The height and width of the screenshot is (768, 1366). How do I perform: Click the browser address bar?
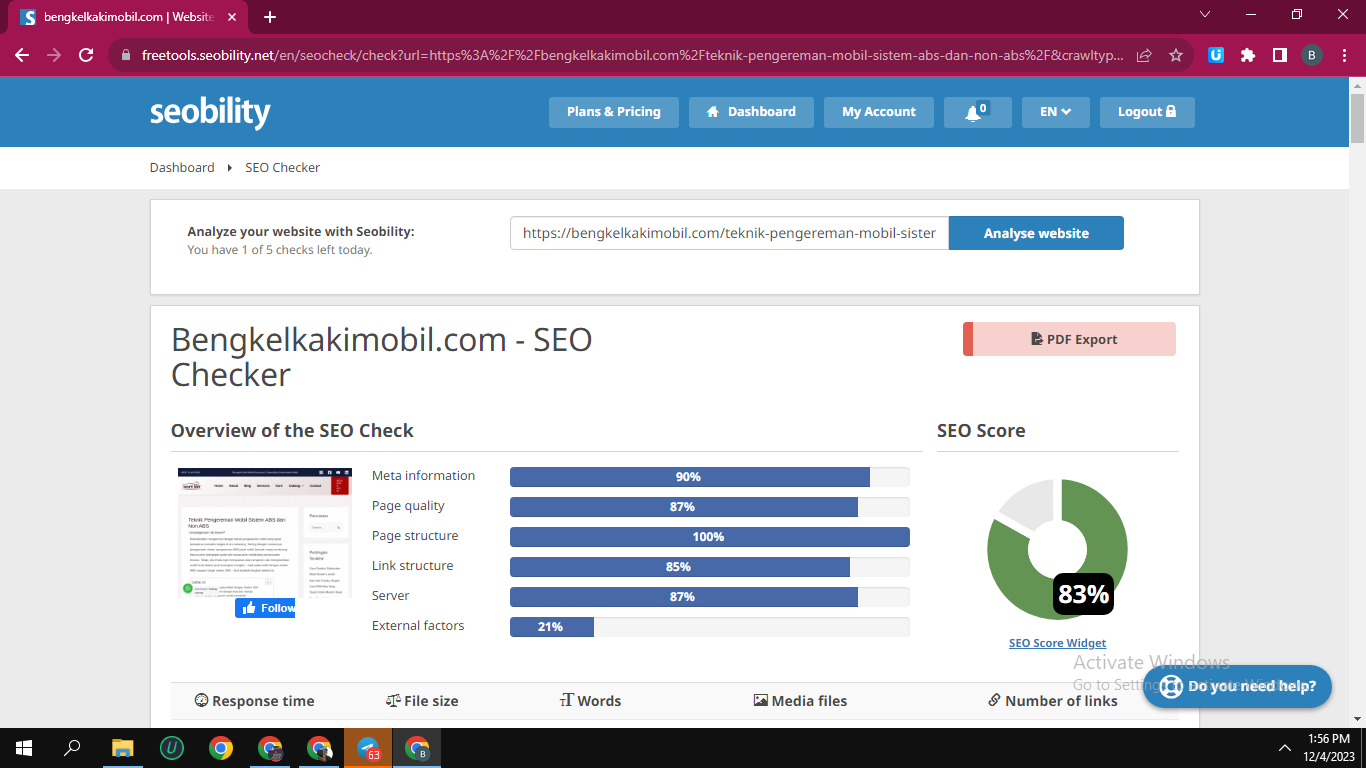(x=632, y=56)
